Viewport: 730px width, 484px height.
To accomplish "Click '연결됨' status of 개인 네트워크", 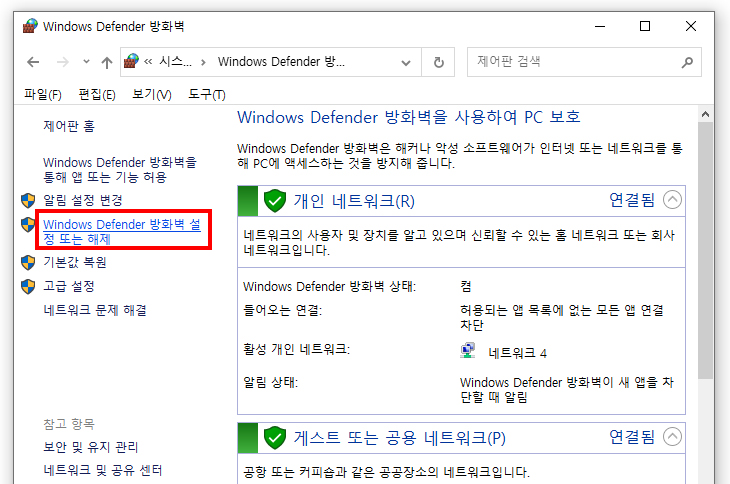I will [x=632, y=200].
